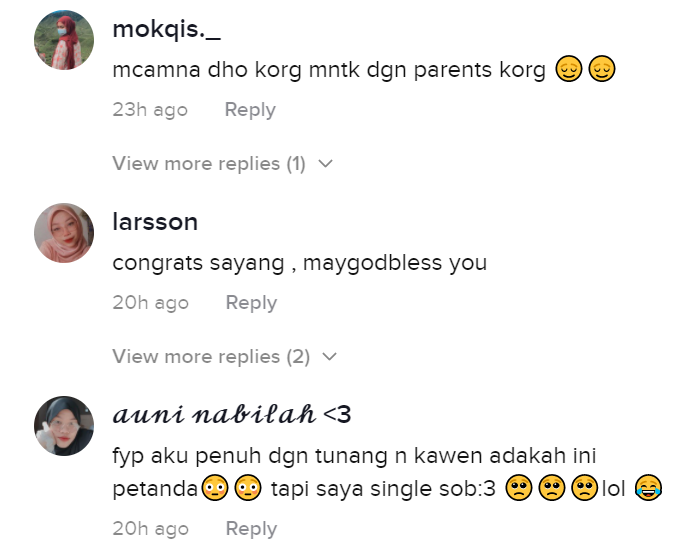Click 20h ago timestamp under larsson's comment

[x=150, y=303]
